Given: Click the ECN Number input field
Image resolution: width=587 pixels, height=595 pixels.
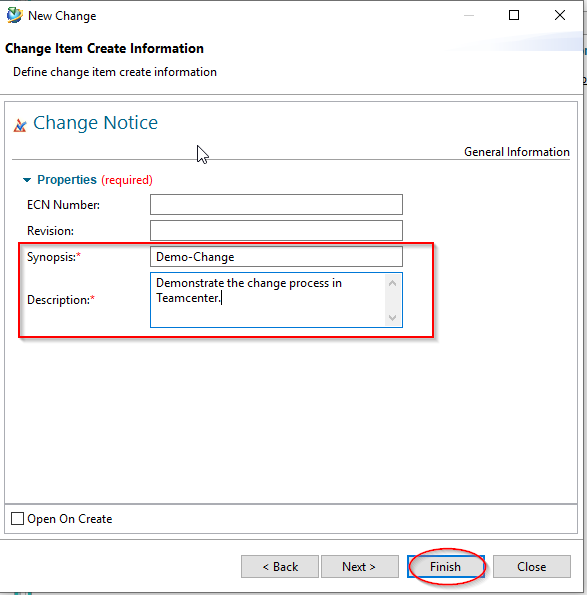Looking at the screenshot, I should [x=276, y=205].
